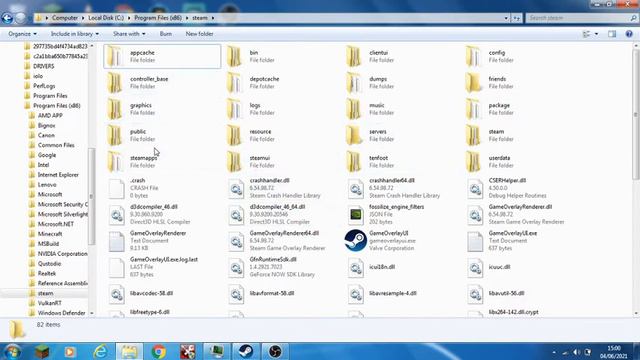Show the preview pane button
The height and width of the screenshot is (360, 640).
click(x=612, y=34)
